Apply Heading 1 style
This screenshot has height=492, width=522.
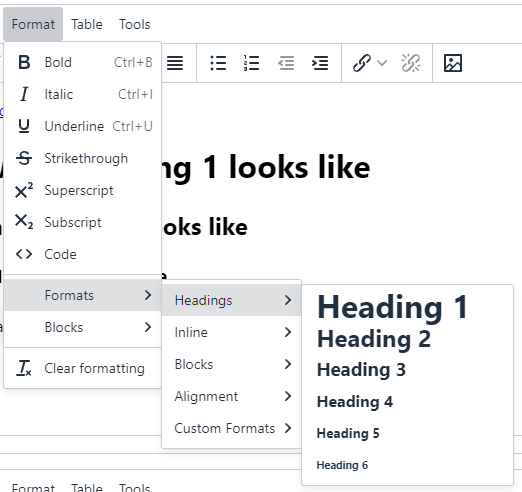(407, 307)
